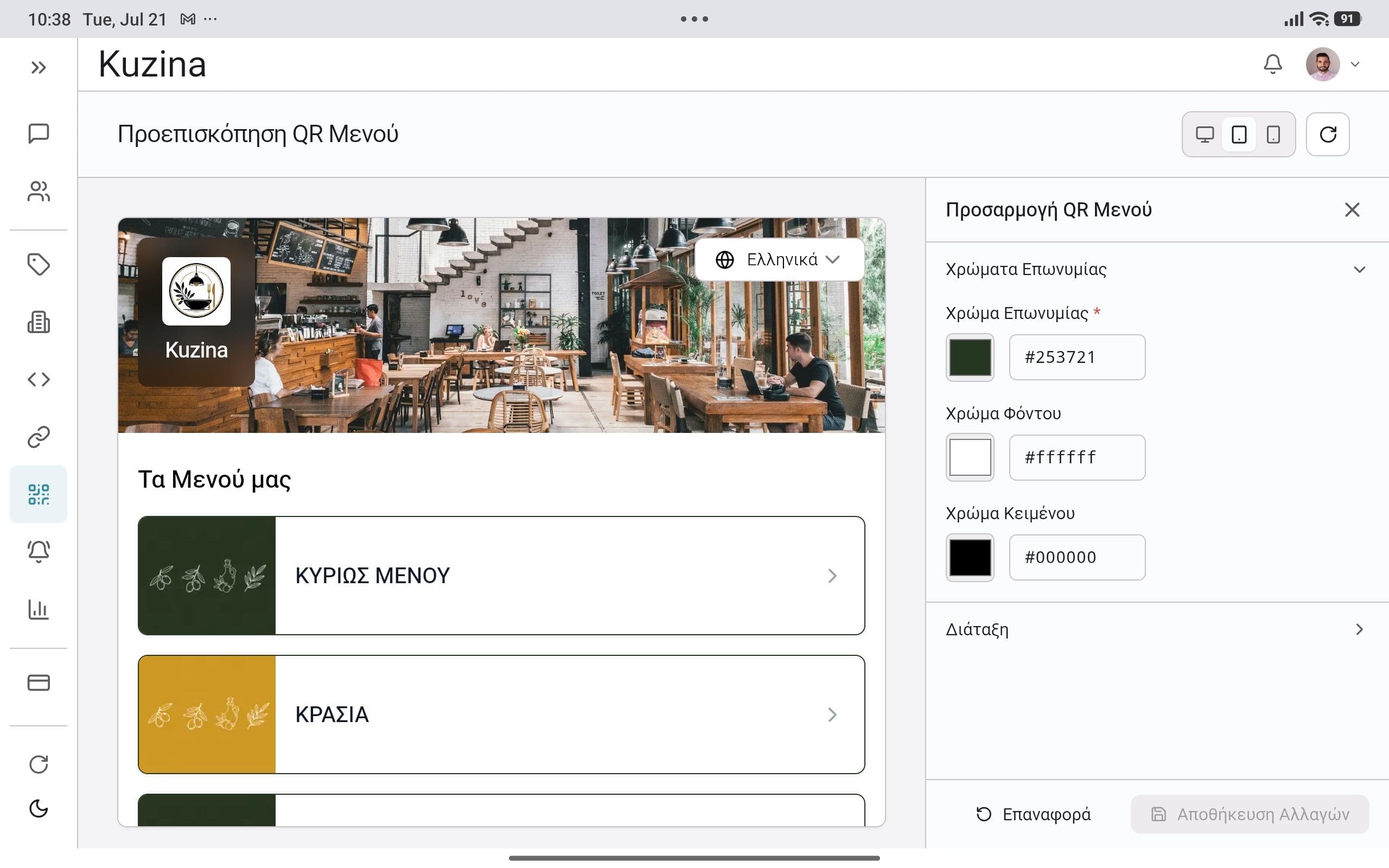This screenshot has height=868, width=1389.
Task: Close the Προσαρμογή QR Μενού panel
Action: click(x=1352, y=210)
